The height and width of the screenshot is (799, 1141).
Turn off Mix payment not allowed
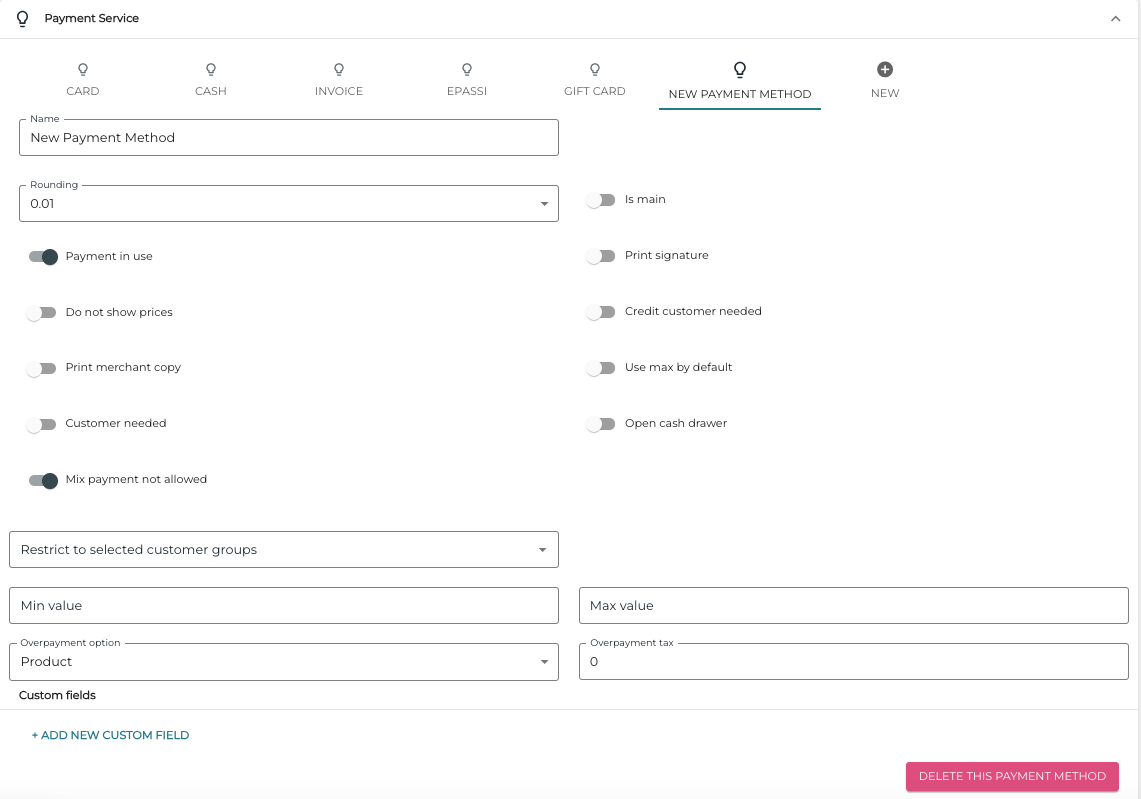[43, 480]
